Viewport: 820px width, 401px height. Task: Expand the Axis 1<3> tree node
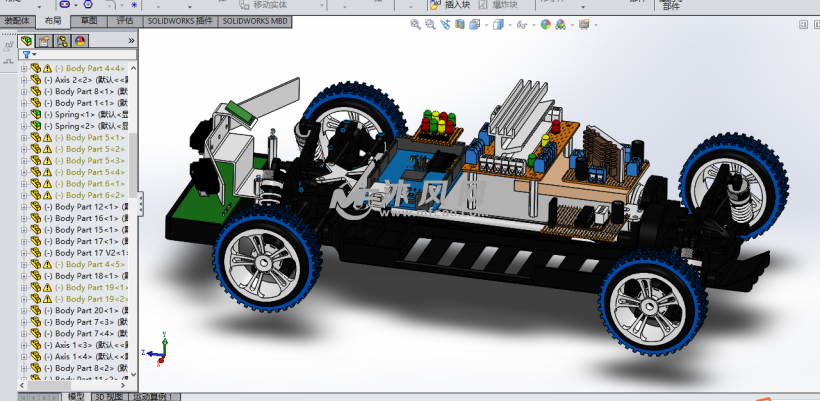click(x=24, y=345)
